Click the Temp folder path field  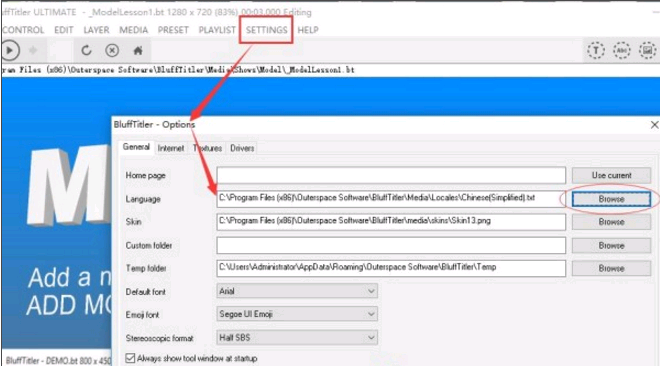(391, 268)
